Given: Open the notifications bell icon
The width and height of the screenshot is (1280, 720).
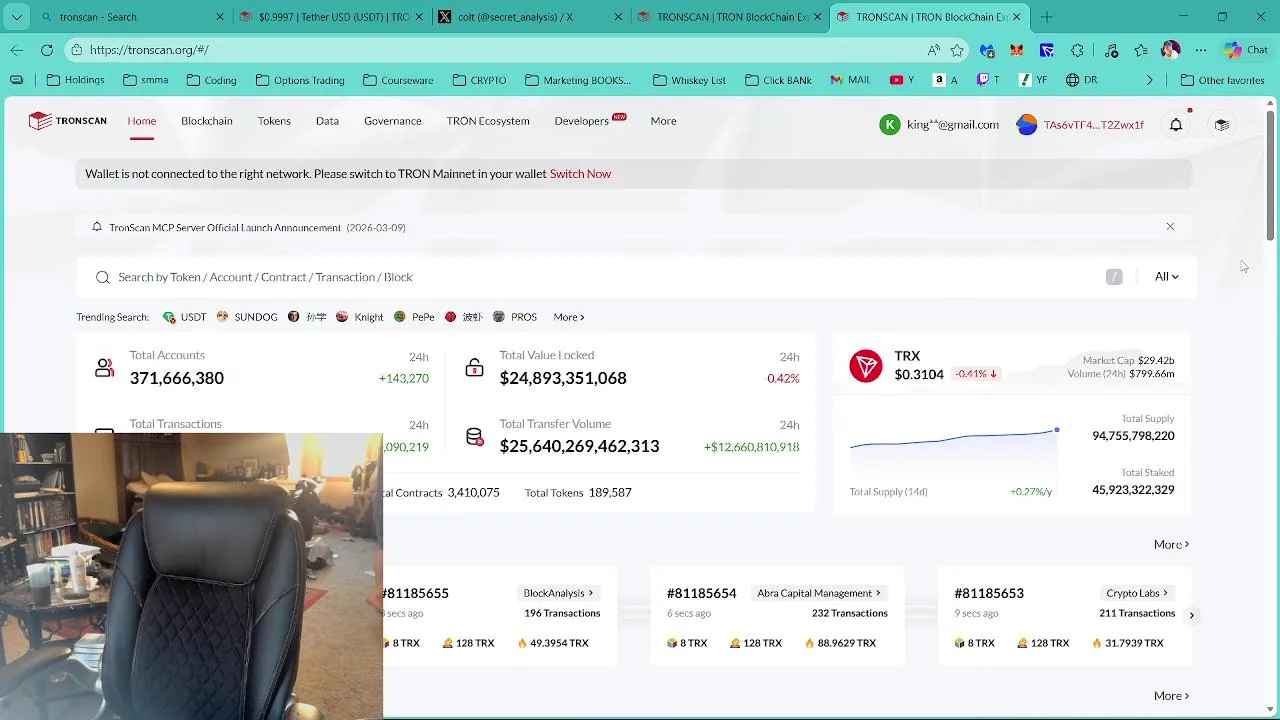Looking at the screenshot, I should pyautogui.click(x=1176, y=124).
